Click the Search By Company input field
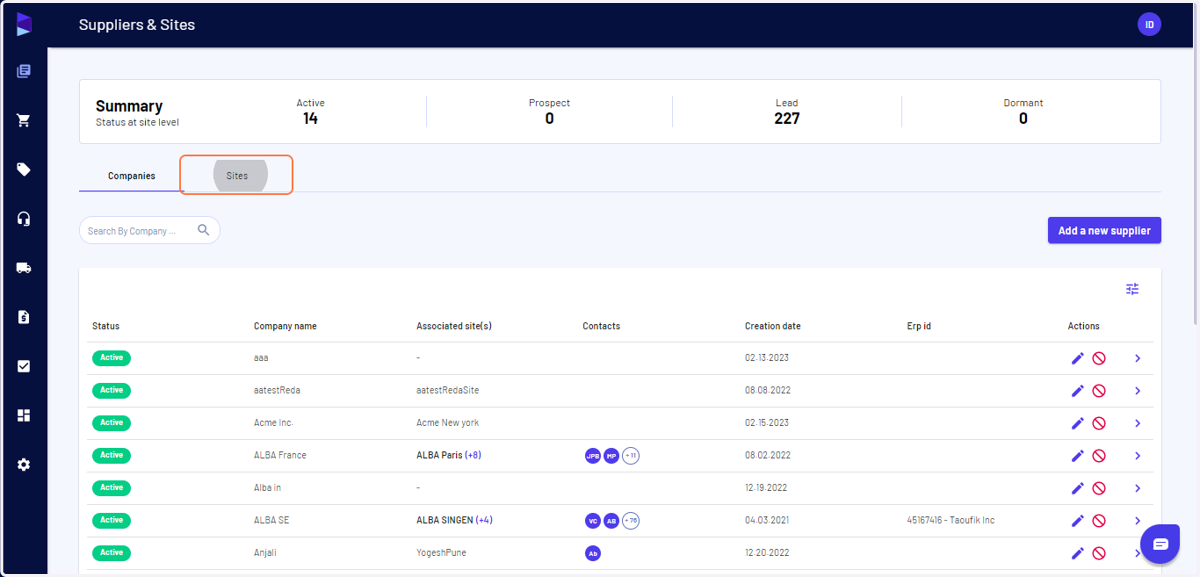 (149, 230)
